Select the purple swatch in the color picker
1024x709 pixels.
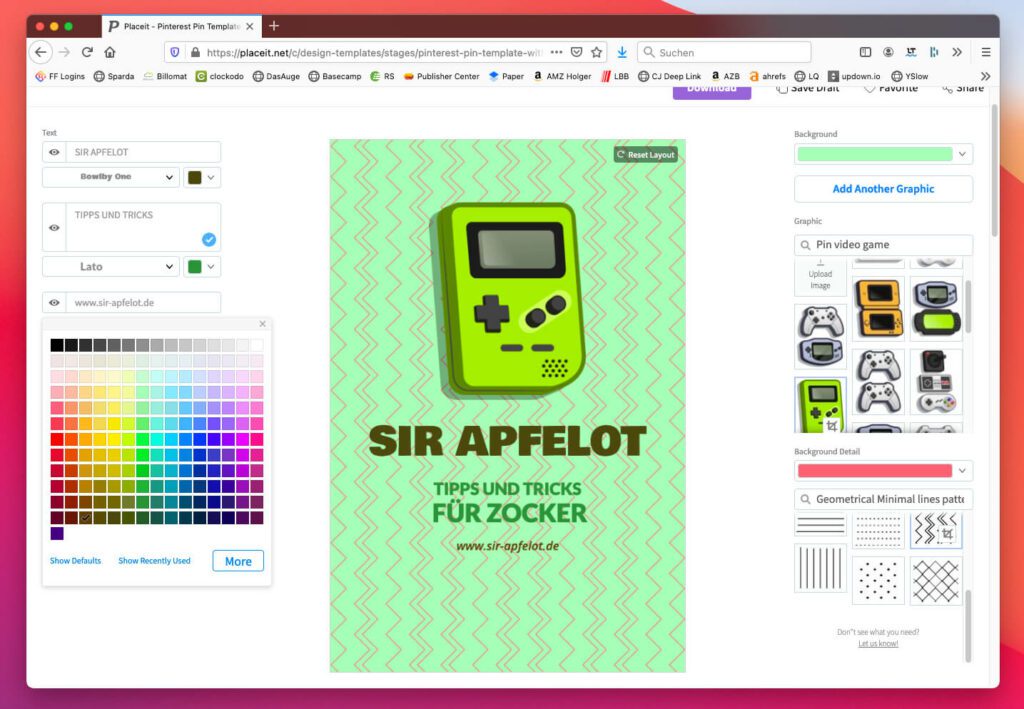[x=55, y=533]
